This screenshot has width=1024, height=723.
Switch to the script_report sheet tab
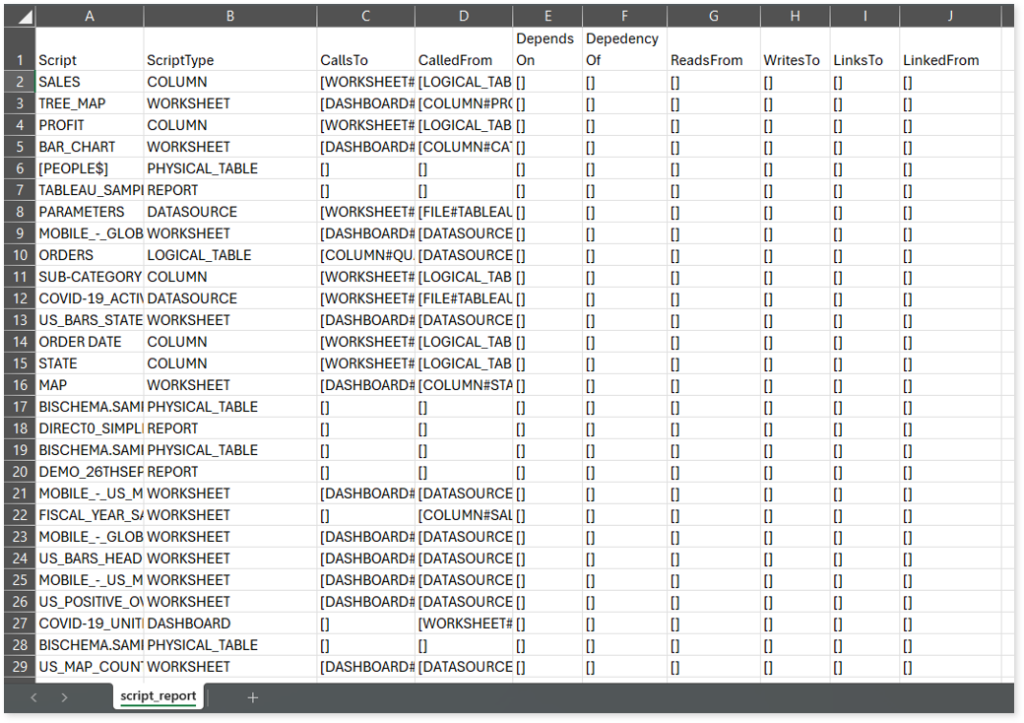coord(158,696)
